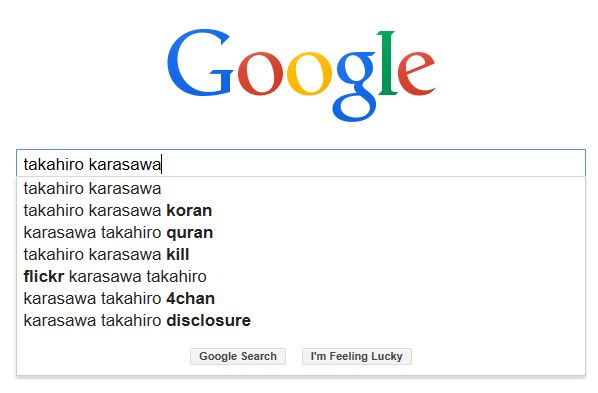Viewport: 598px width, 393px height.
Task: Select suggestion "karasawa takahiro disclosure"
Action: [301, 321]
